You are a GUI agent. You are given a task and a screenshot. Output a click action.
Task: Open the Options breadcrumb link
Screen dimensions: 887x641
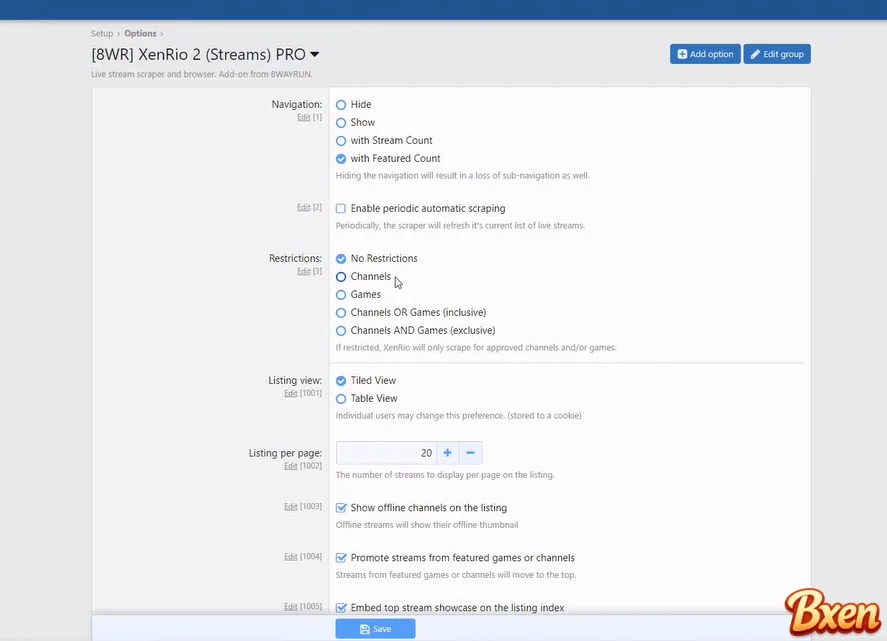pos(140,33)
